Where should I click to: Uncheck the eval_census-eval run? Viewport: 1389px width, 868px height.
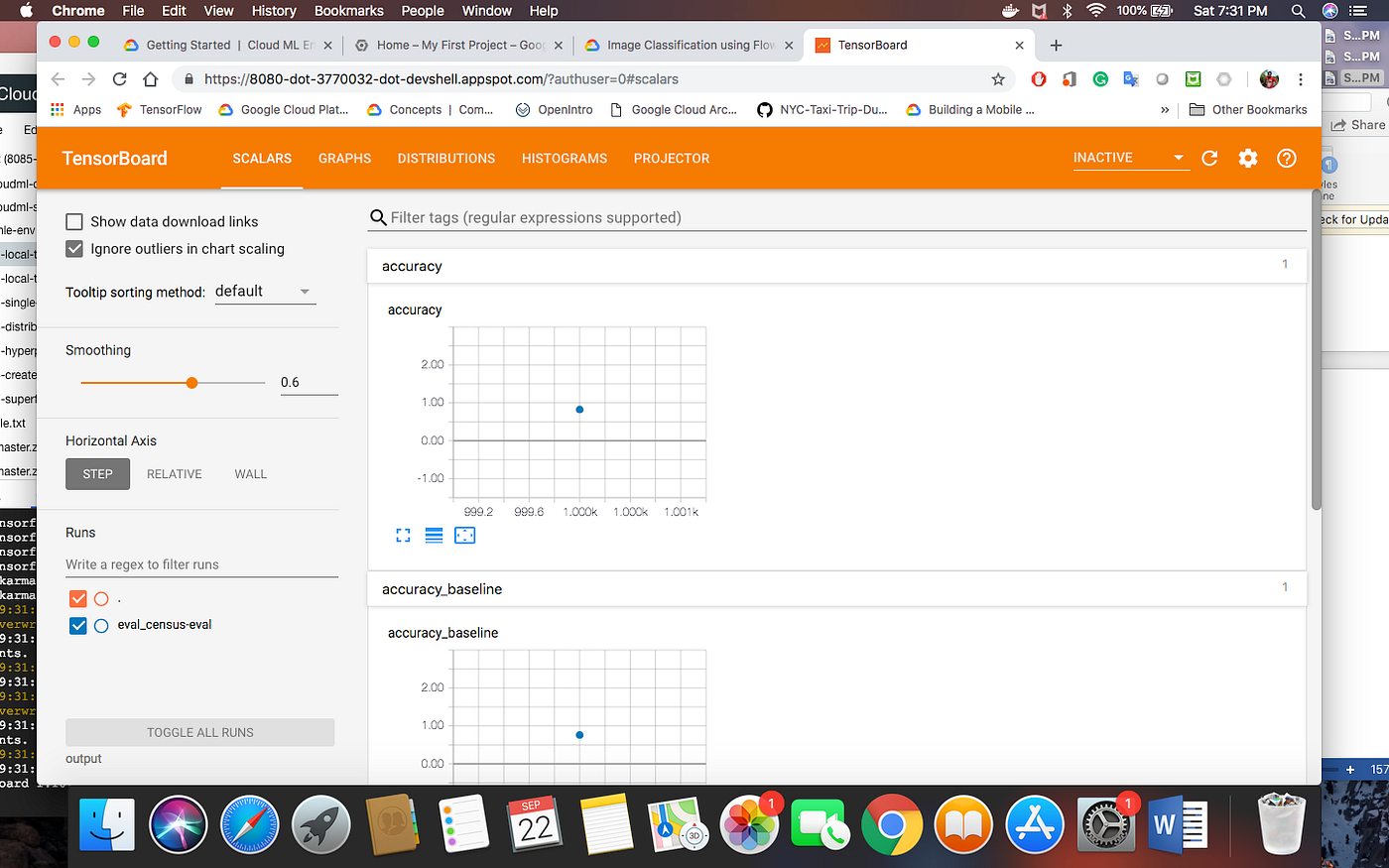click(x=77, y=625)
